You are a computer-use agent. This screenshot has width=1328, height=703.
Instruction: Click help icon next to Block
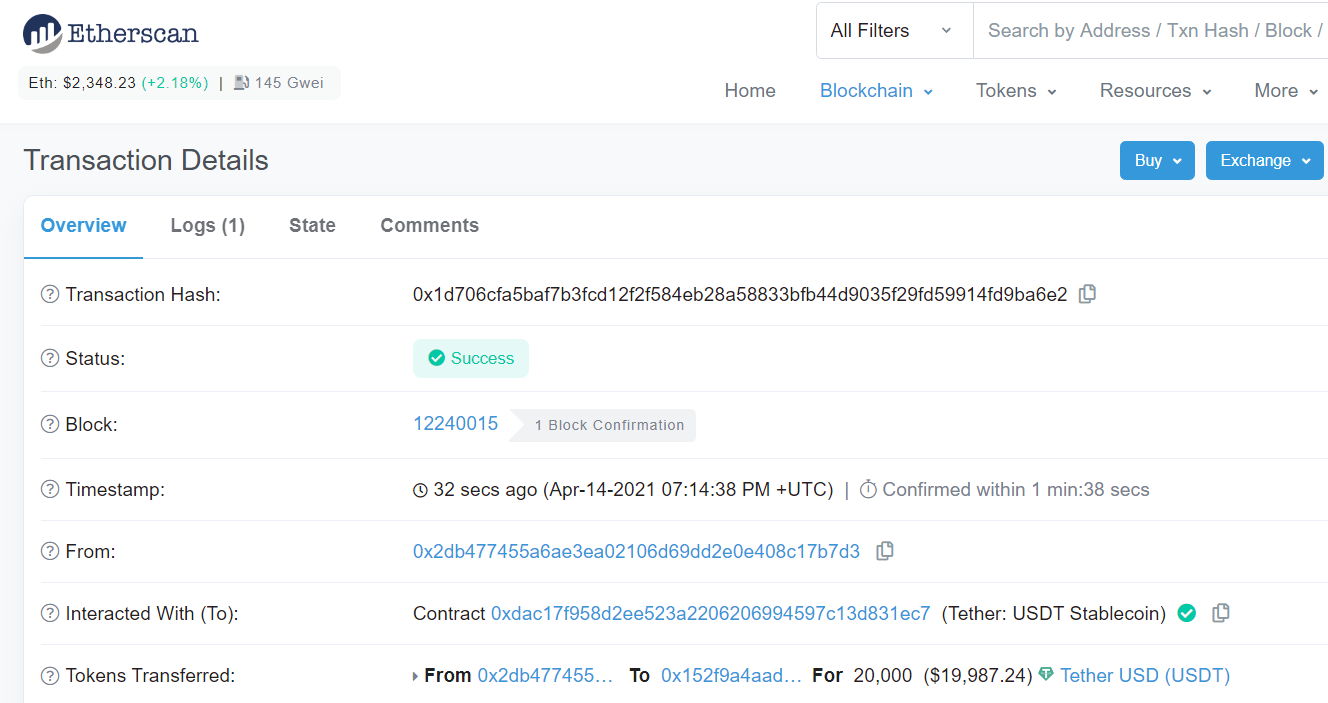[50, 424]
